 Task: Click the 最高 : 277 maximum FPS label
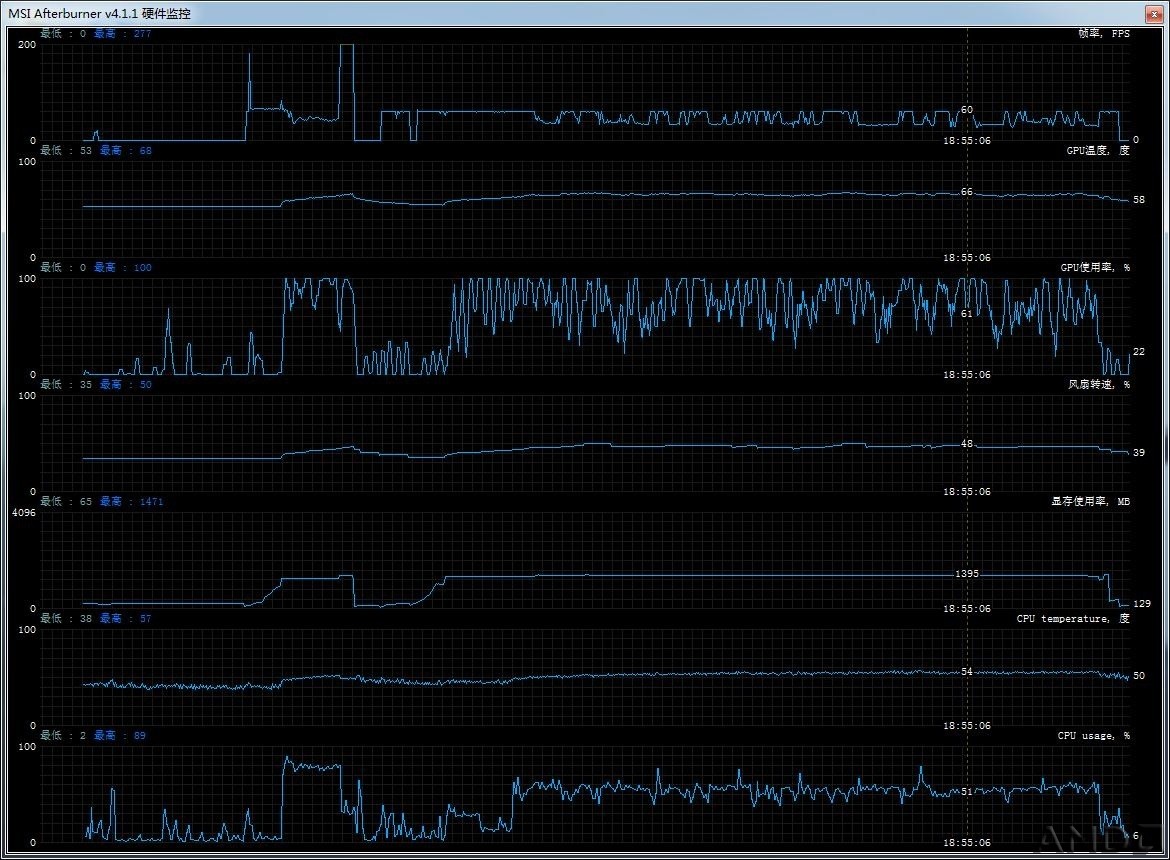coord(122,34)
